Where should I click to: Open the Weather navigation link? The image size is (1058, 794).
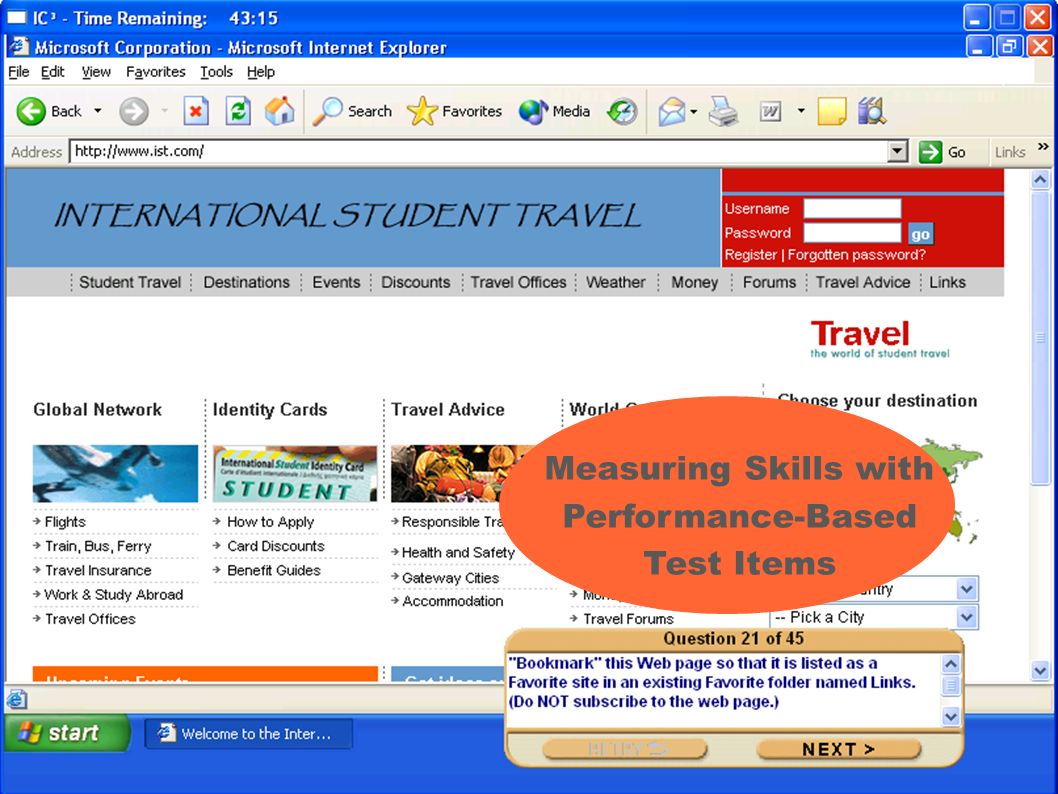(x=615, y=282)
